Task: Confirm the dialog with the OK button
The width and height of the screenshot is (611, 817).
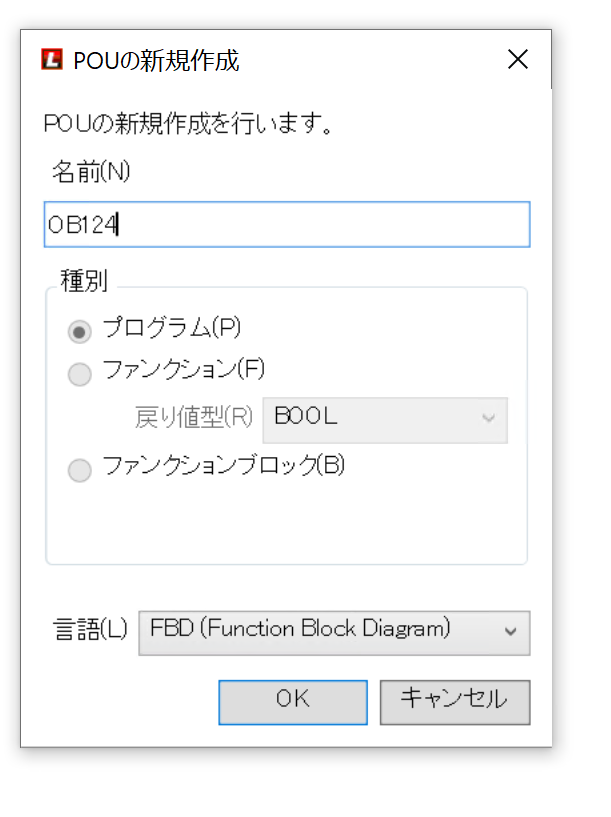Action: [293, 702]
